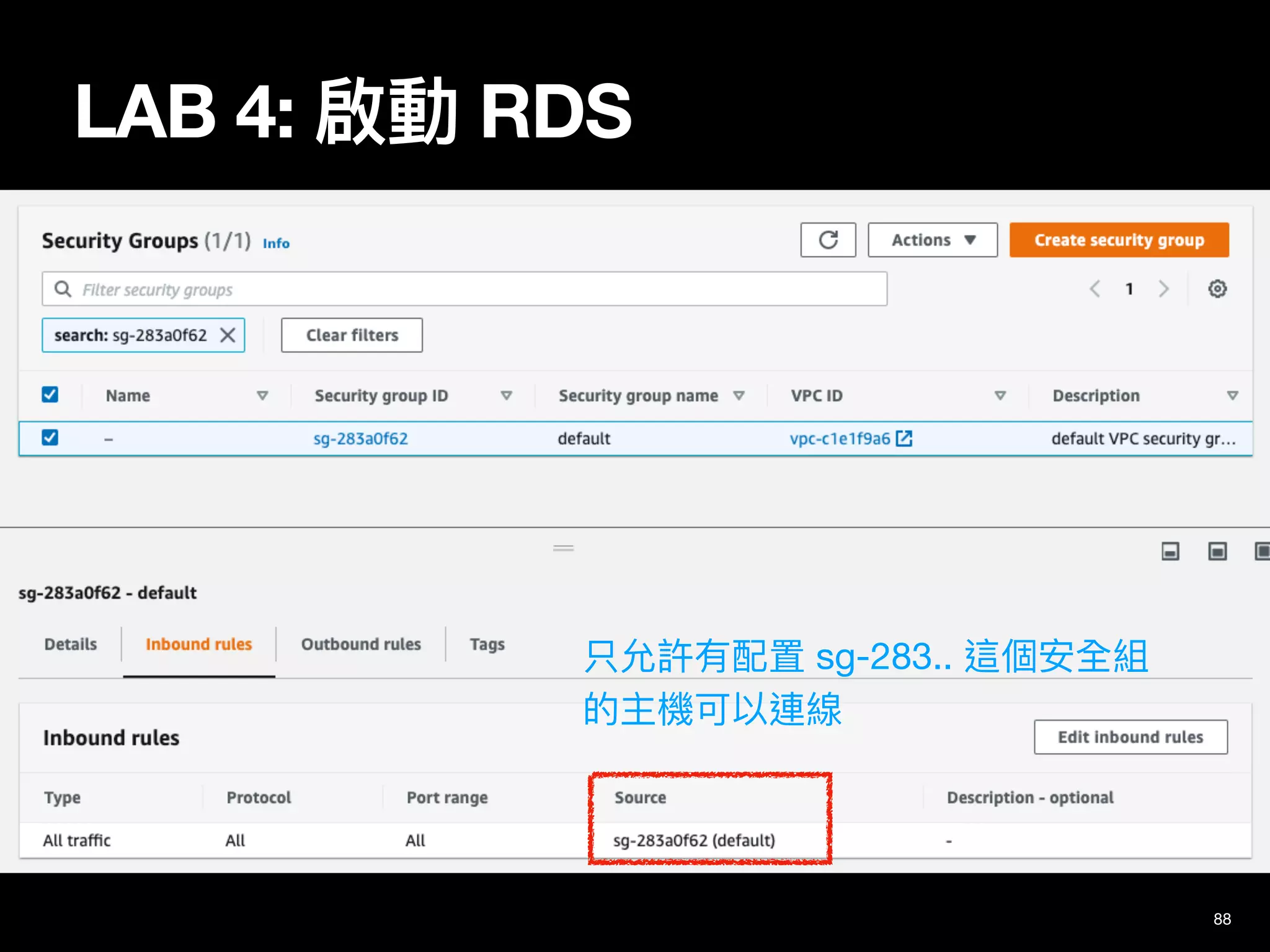This screenshot has height=952, width=1270.
Task: Click Edit inbound rules button
Action: (x=1130, y=737)
